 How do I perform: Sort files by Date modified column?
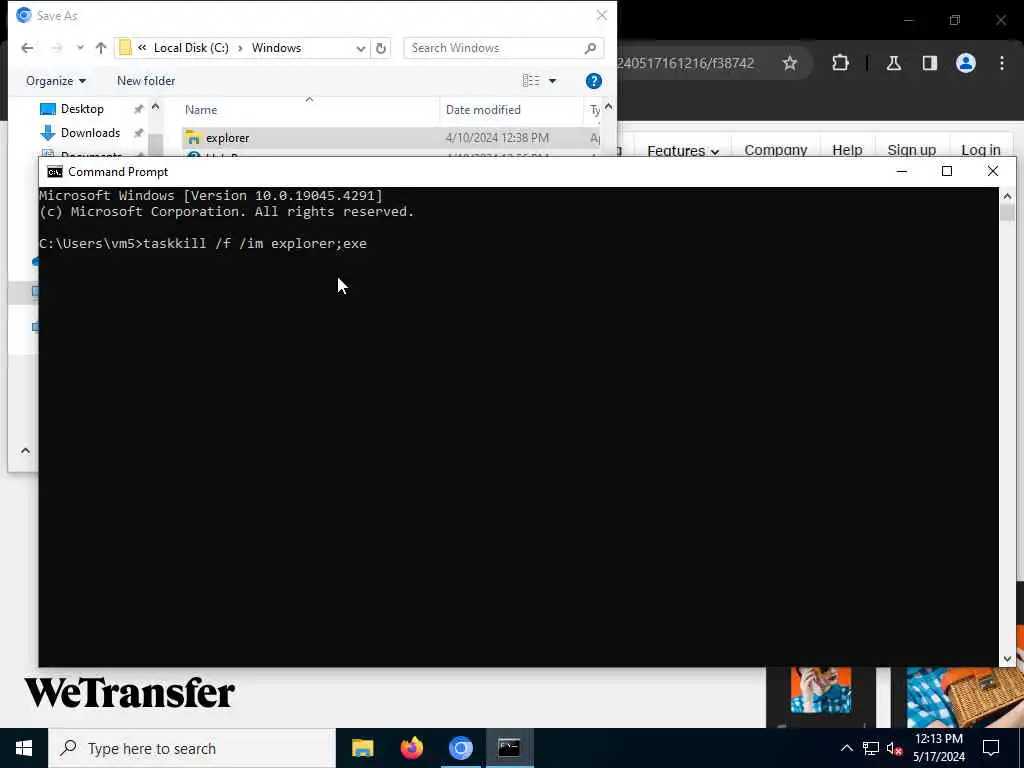[x=483, y=110]
